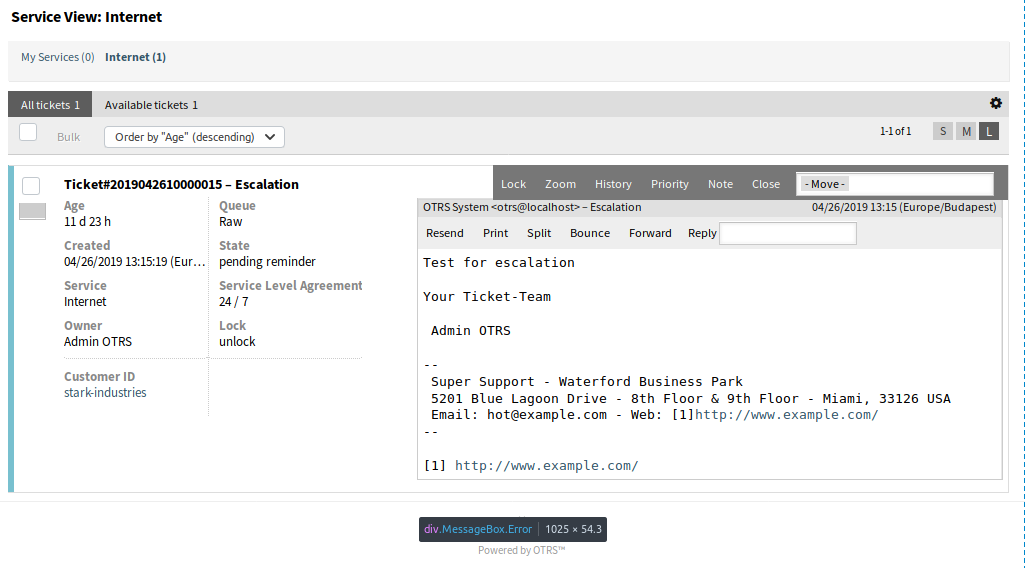Click Powered by OTRS footer link
This screenshot has height=568, width=1025.
coord(522,550)
